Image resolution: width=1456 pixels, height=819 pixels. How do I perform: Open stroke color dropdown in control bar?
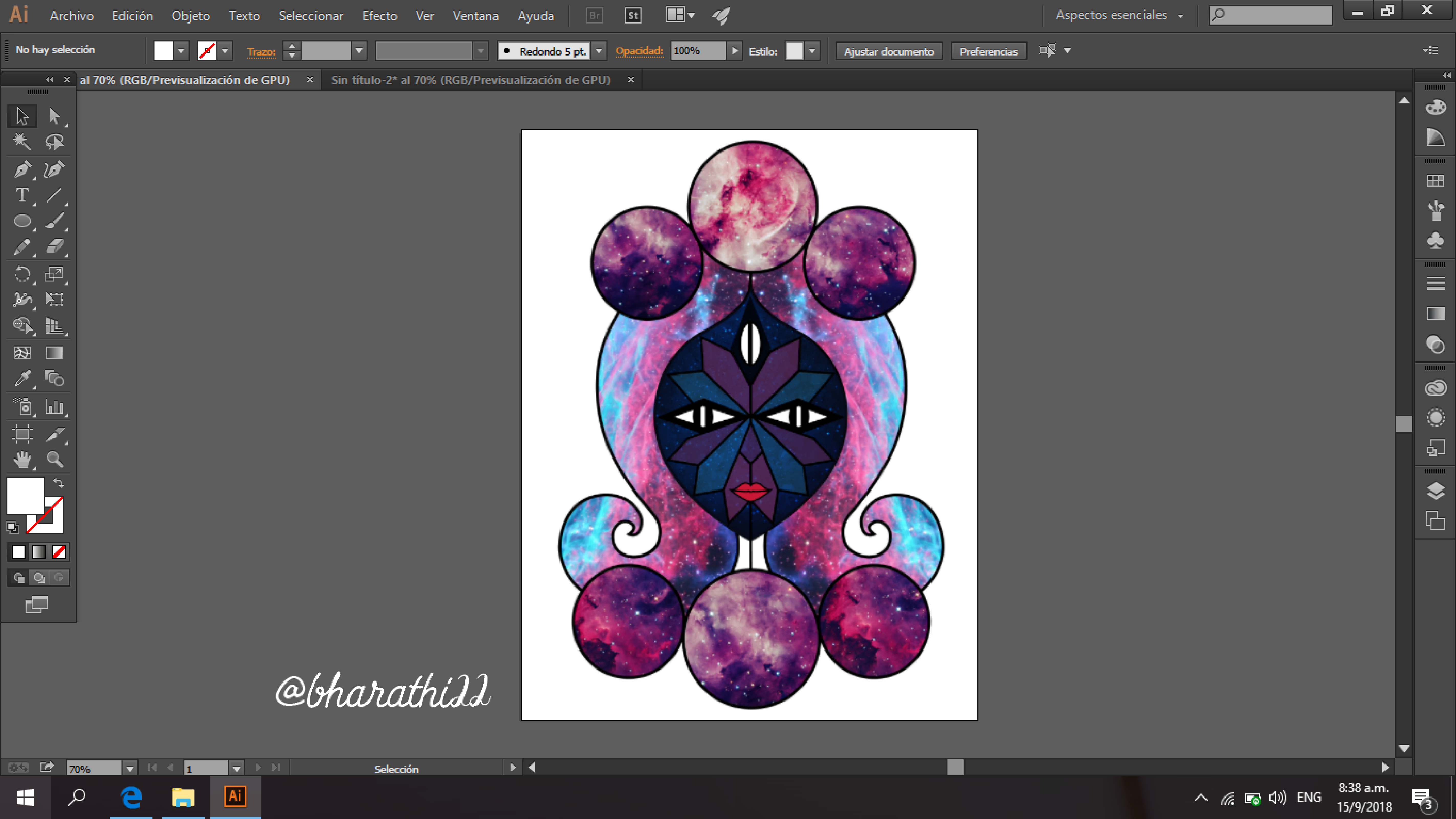[x=225, y=51]
